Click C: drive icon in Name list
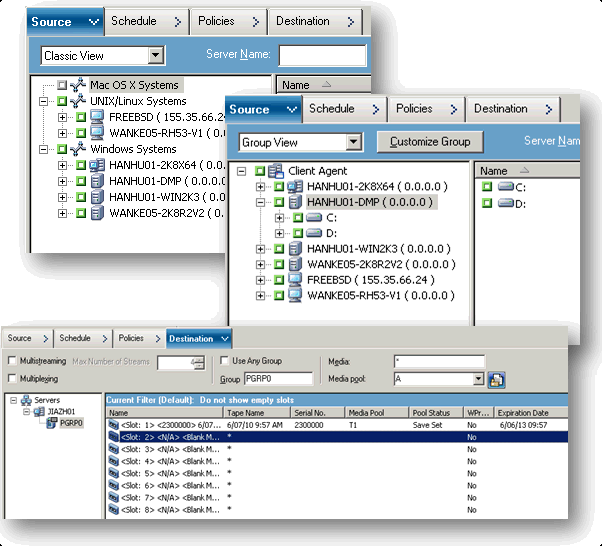This screenshot has width=602, height=546. [506, 187]
